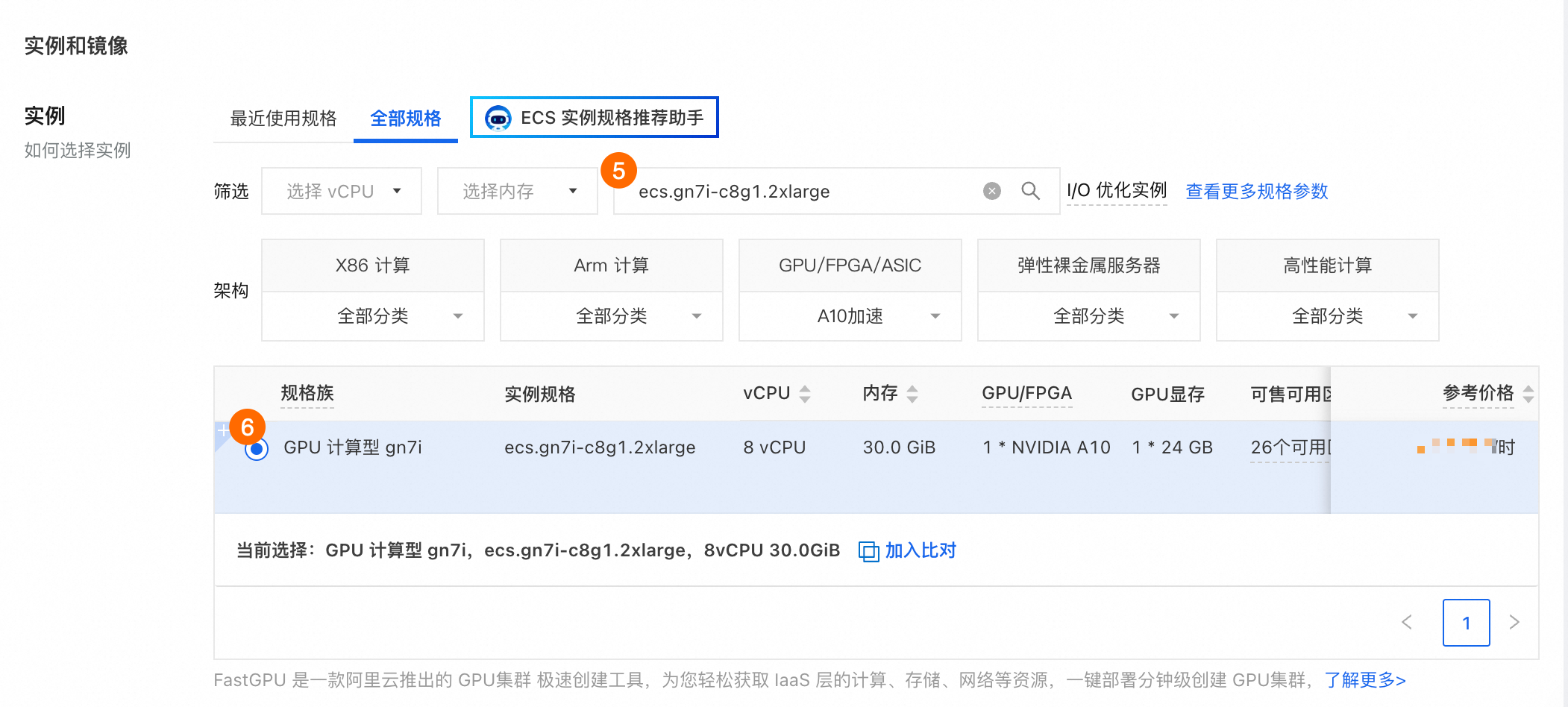
Task: Click the 1 * NVIDIA A10 cell
Action: coord(1047,447)
